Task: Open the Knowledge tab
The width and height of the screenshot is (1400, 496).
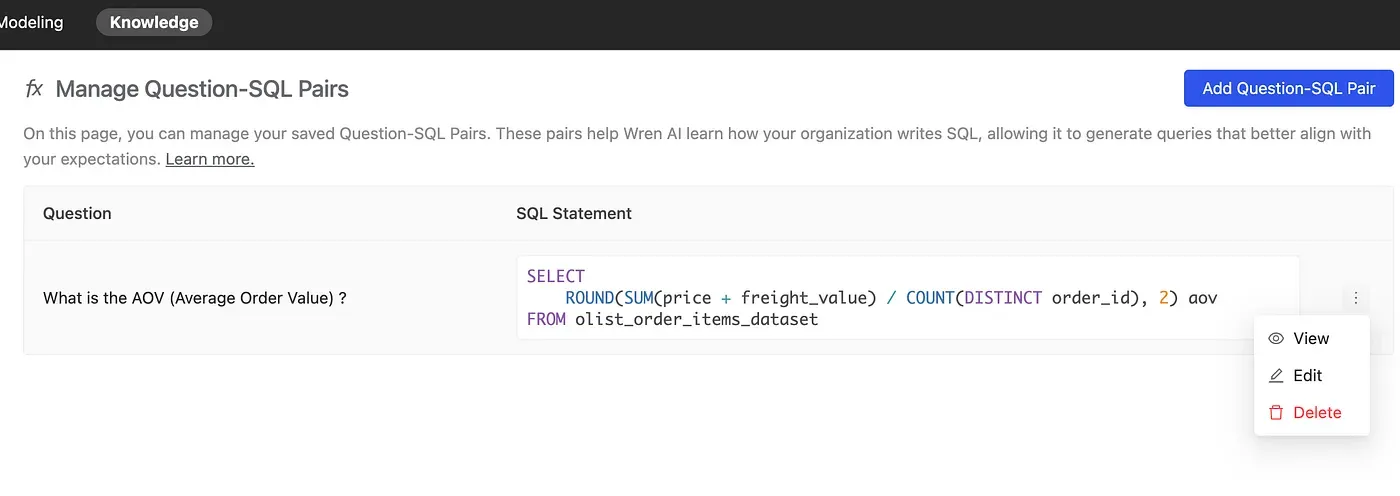Action: [x=154, y=22]
